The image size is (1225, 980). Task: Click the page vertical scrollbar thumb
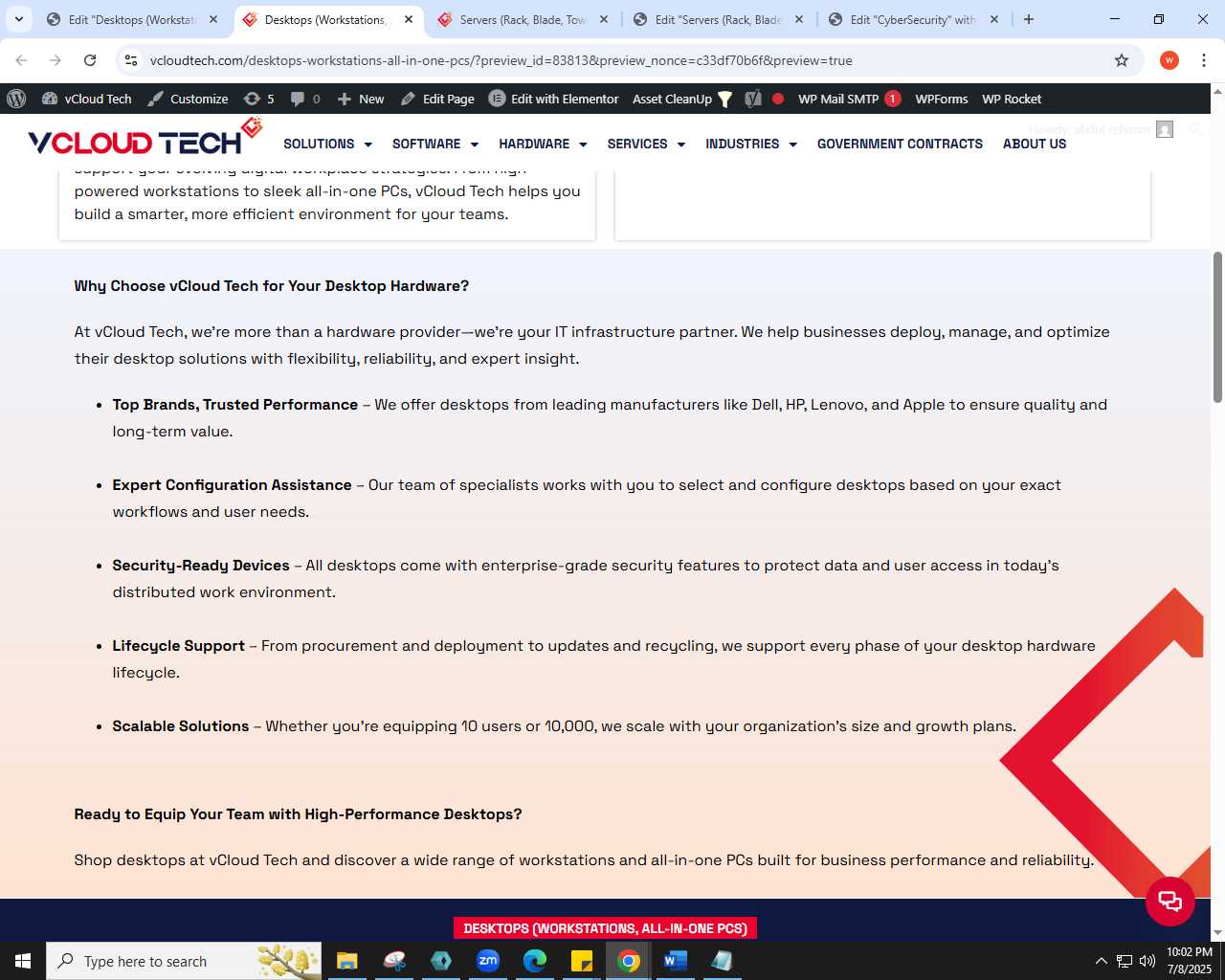1217,326
